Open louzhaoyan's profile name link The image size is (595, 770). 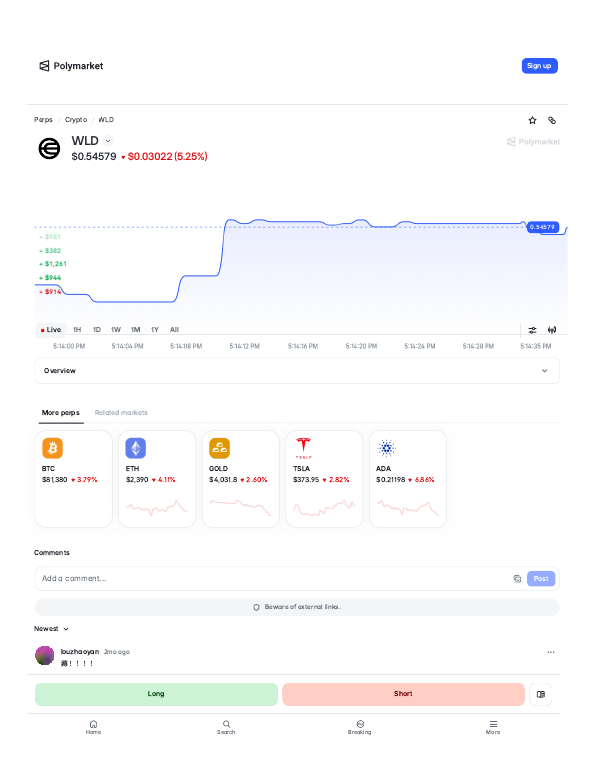tap(80, 652)
